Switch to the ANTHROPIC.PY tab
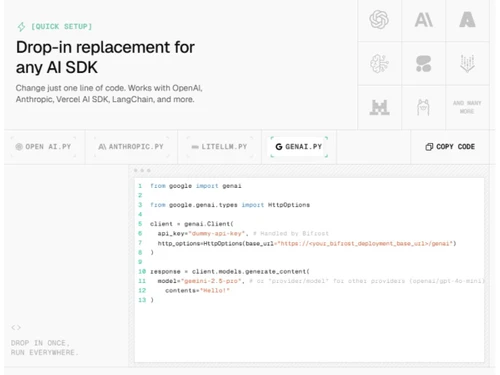 [131, 147]
